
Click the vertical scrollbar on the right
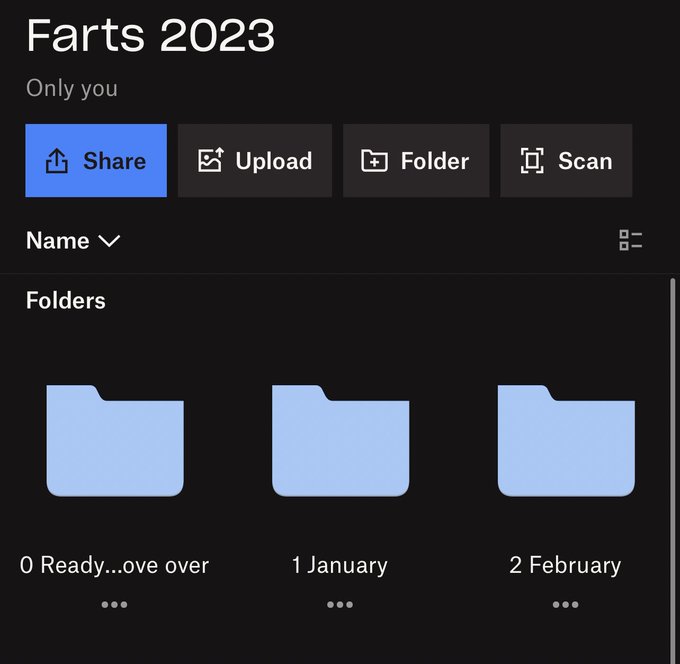coord(673,471)
